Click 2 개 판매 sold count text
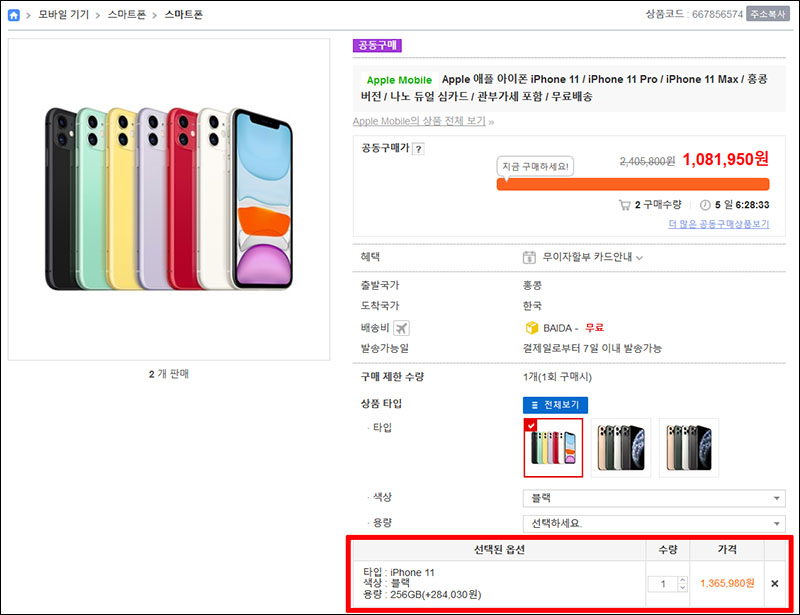 169,374
